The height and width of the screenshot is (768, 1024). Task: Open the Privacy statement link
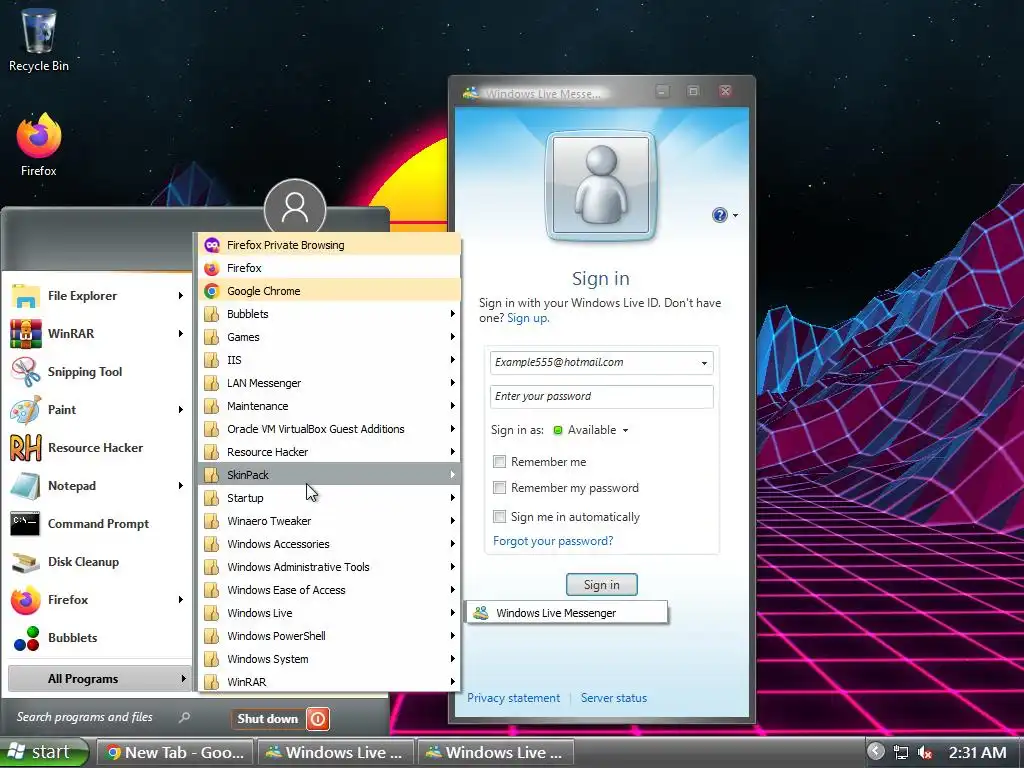513,697
